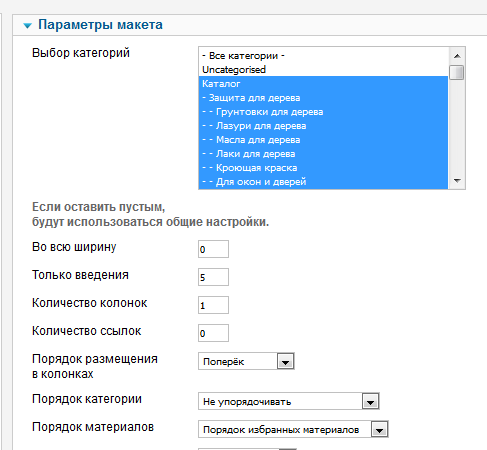Focus the Только введения input field
This screenshot has height=450, width=487.
point(213,277)
